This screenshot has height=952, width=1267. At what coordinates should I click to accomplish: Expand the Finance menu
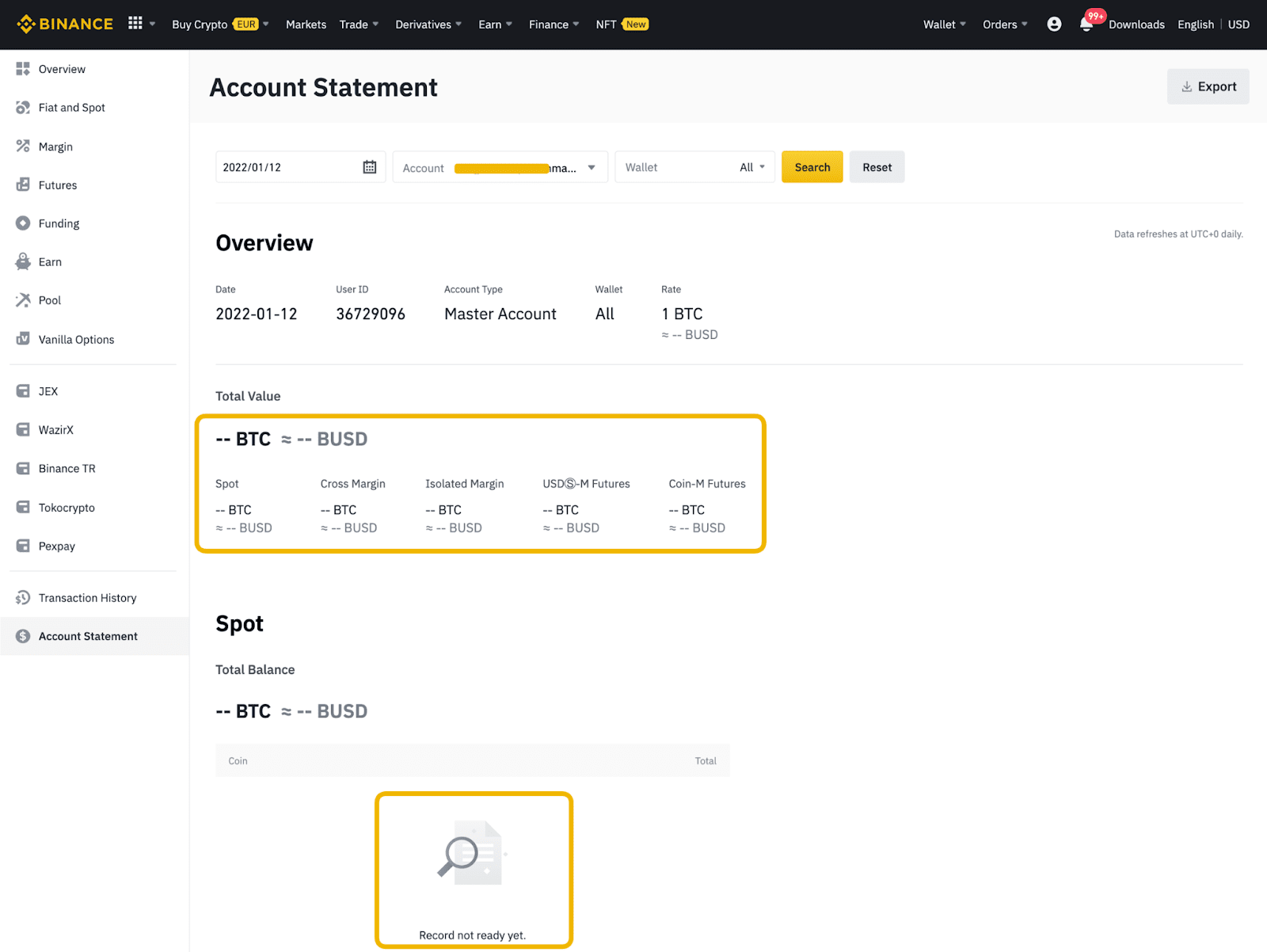(x=554, y=25)
